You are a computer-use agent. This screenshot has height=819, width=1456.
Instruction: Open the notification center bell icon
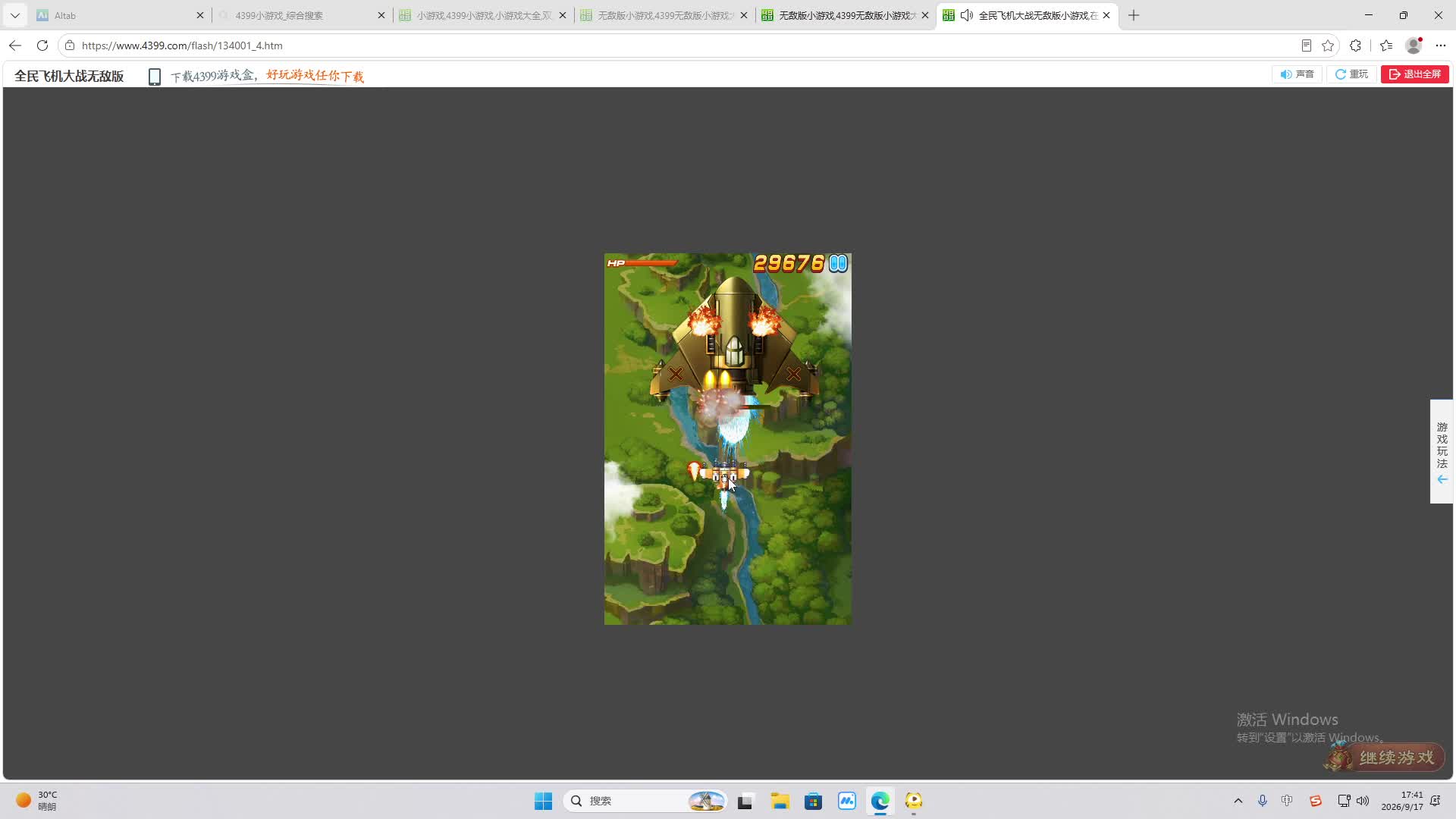(x=1436, y=801)
